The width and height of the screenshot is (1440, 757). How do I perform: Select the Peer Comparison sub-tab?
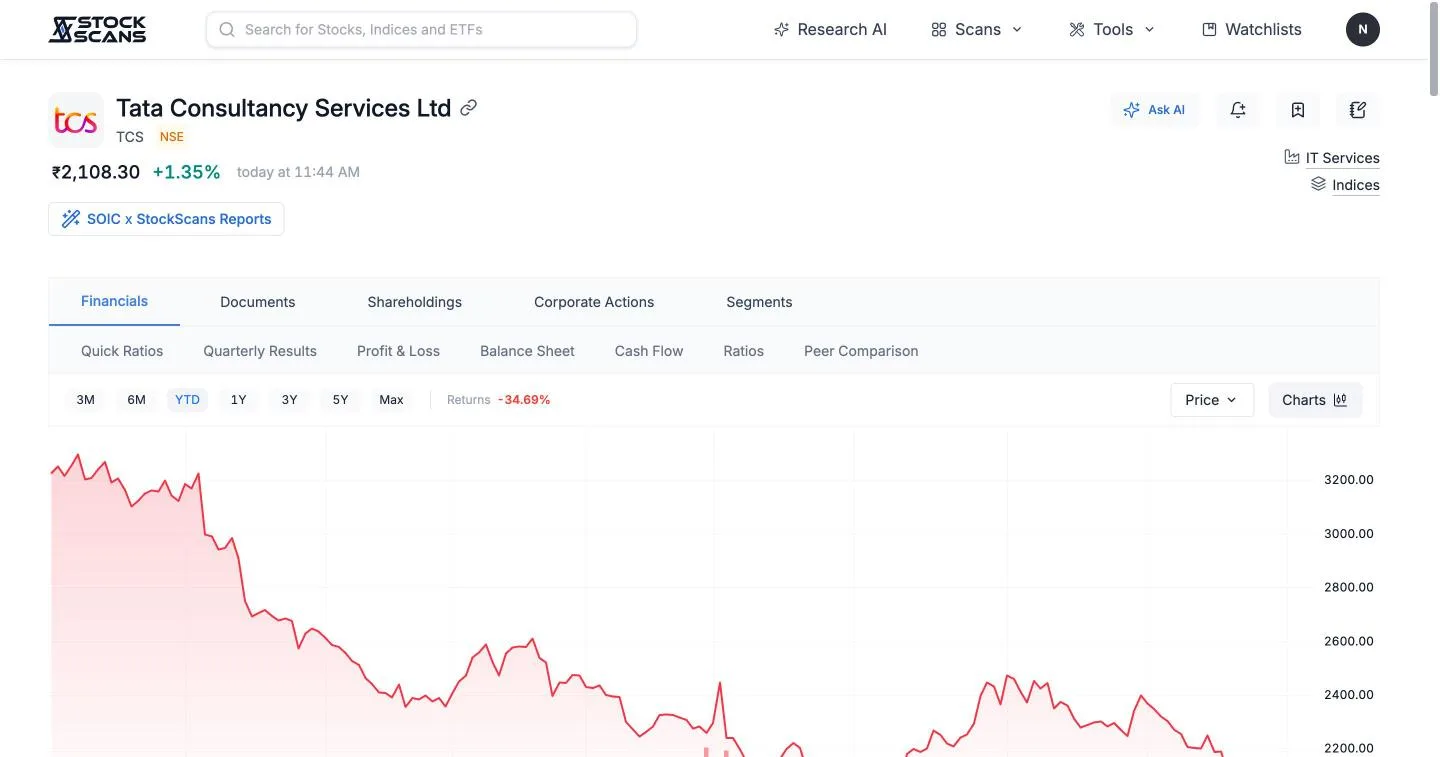pyautogui.click(x=861, y=351)
